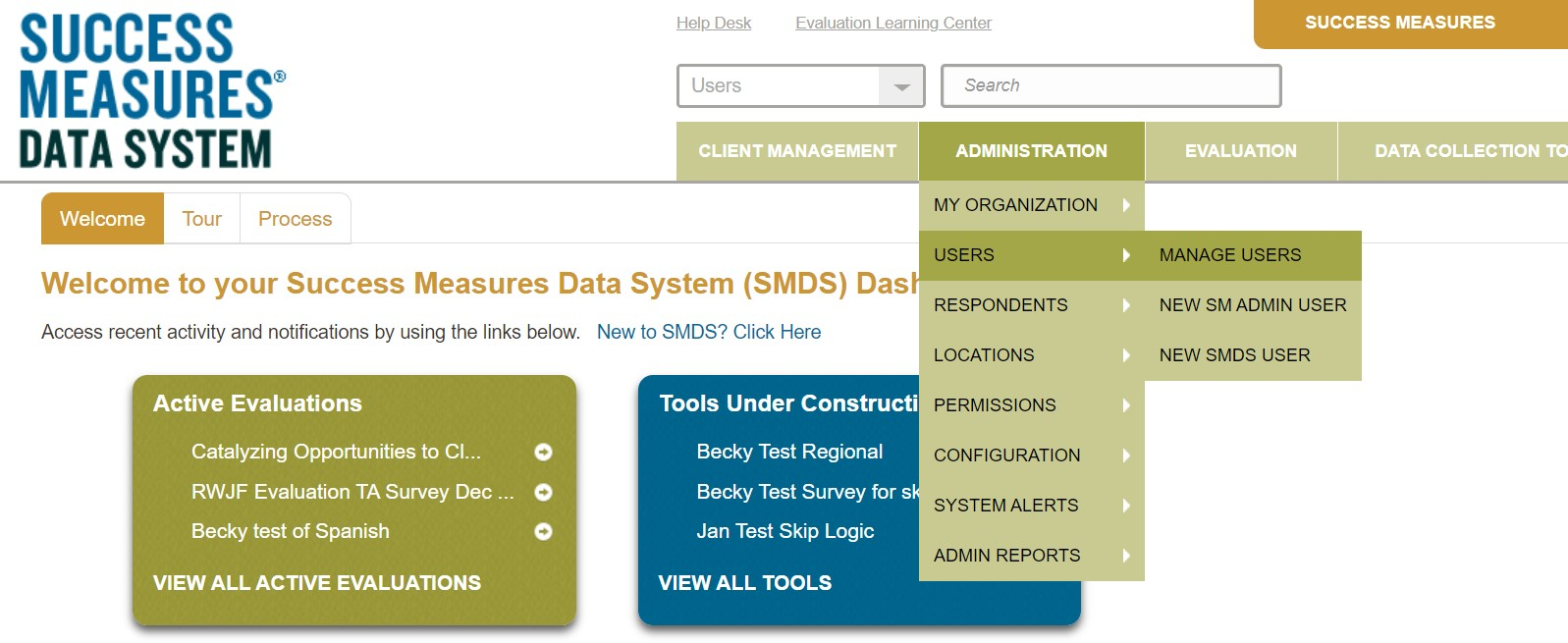Click the Success Measures gold button

pos(1411,24)
